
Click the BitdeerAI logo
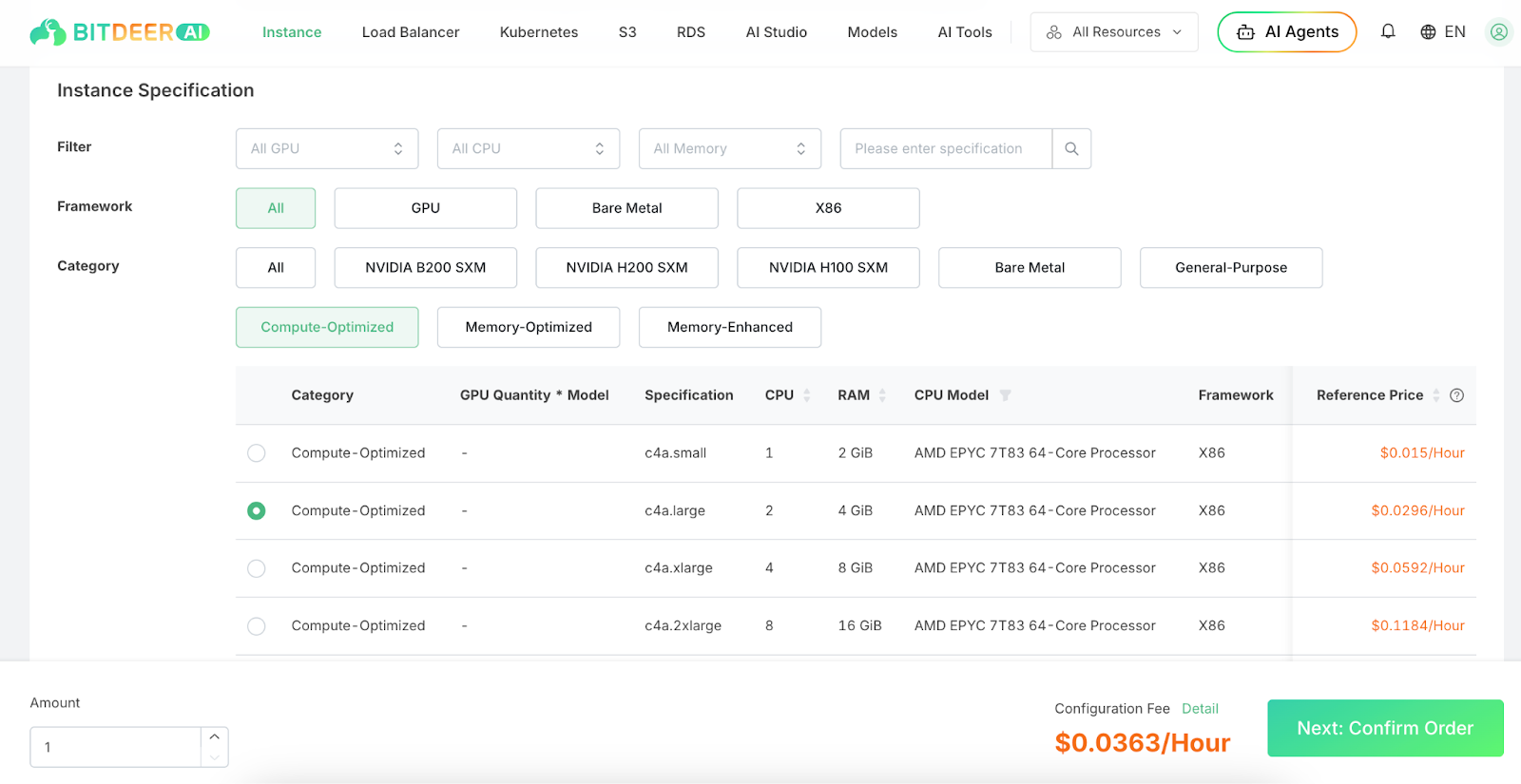119,32
